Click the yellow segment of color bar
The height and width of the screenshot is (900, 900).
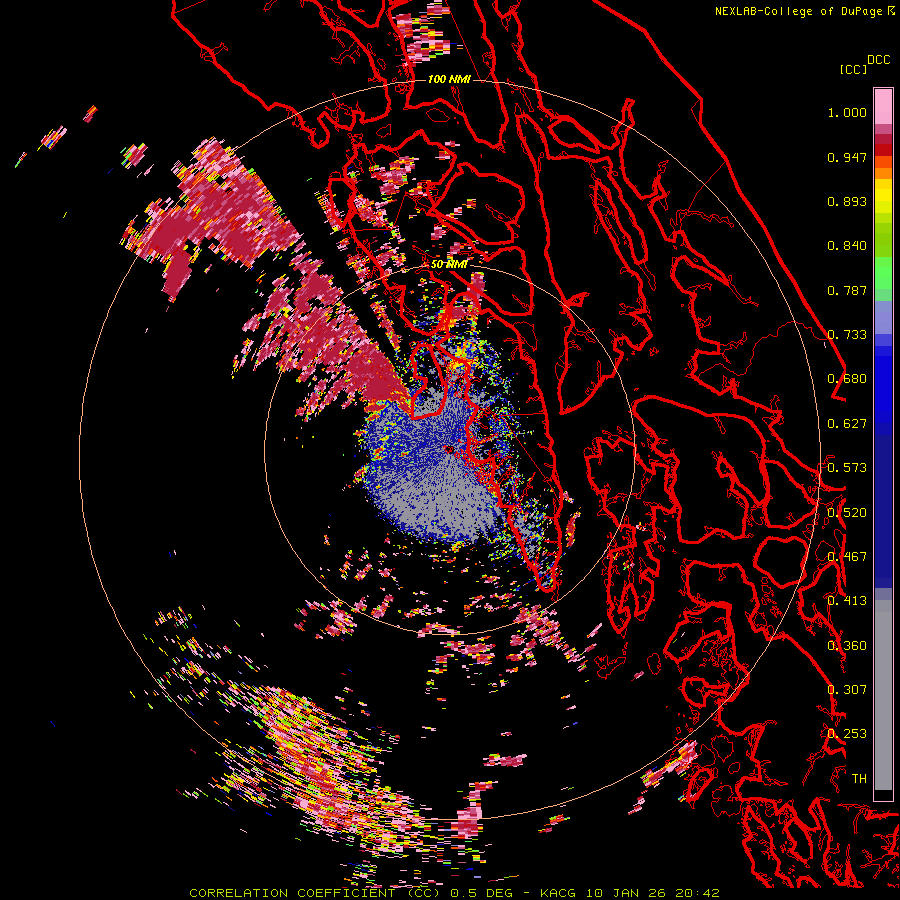pos(883,196)
